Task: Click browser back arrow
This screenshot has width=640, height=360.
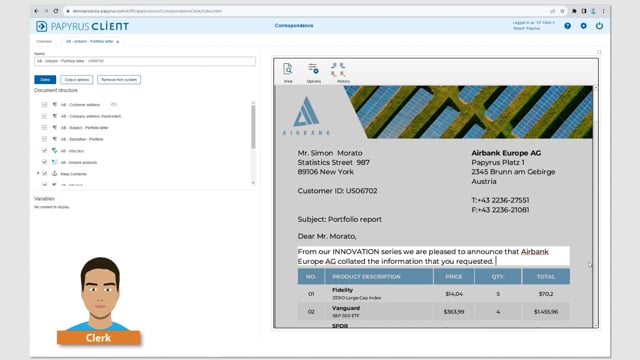Action: 36,11
